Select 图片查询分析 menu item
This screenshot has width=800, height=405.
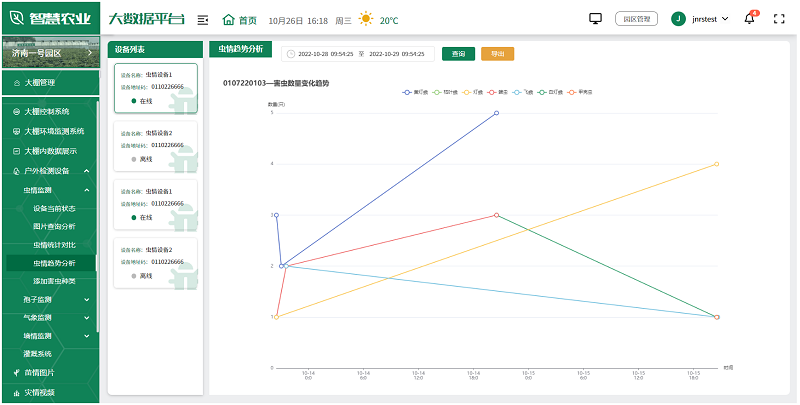[54, 226]
